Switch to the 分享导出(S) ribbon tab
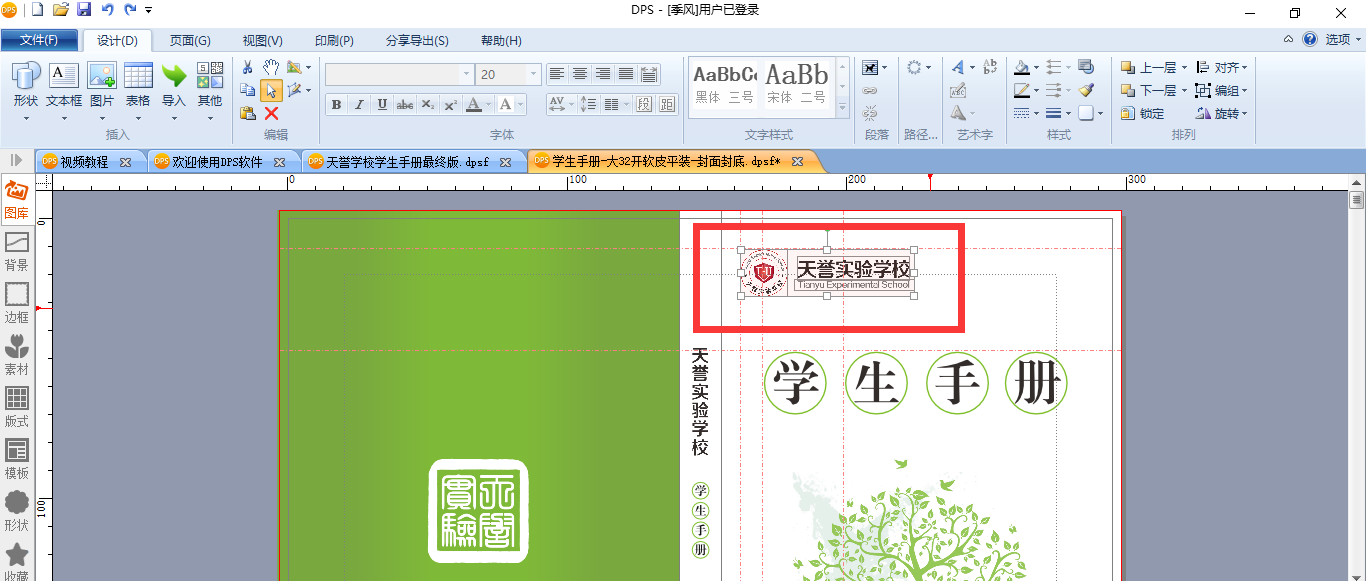Screen dimensions: 1366x581 [x=417, y=41]
